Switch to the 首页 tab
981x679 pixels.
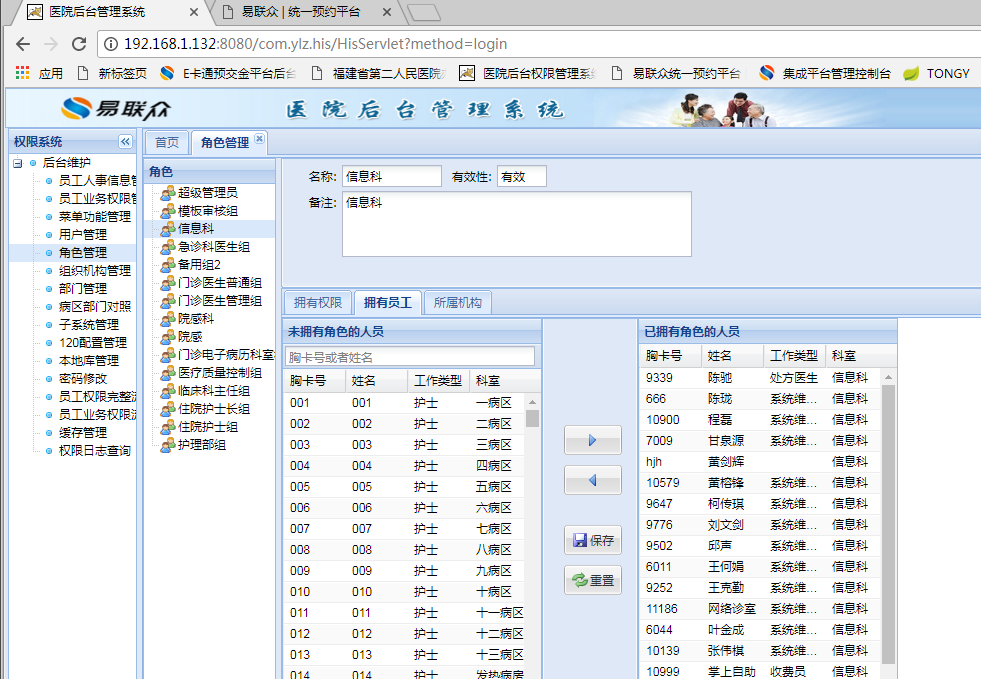pyautogui.click(x=166, y=143)
